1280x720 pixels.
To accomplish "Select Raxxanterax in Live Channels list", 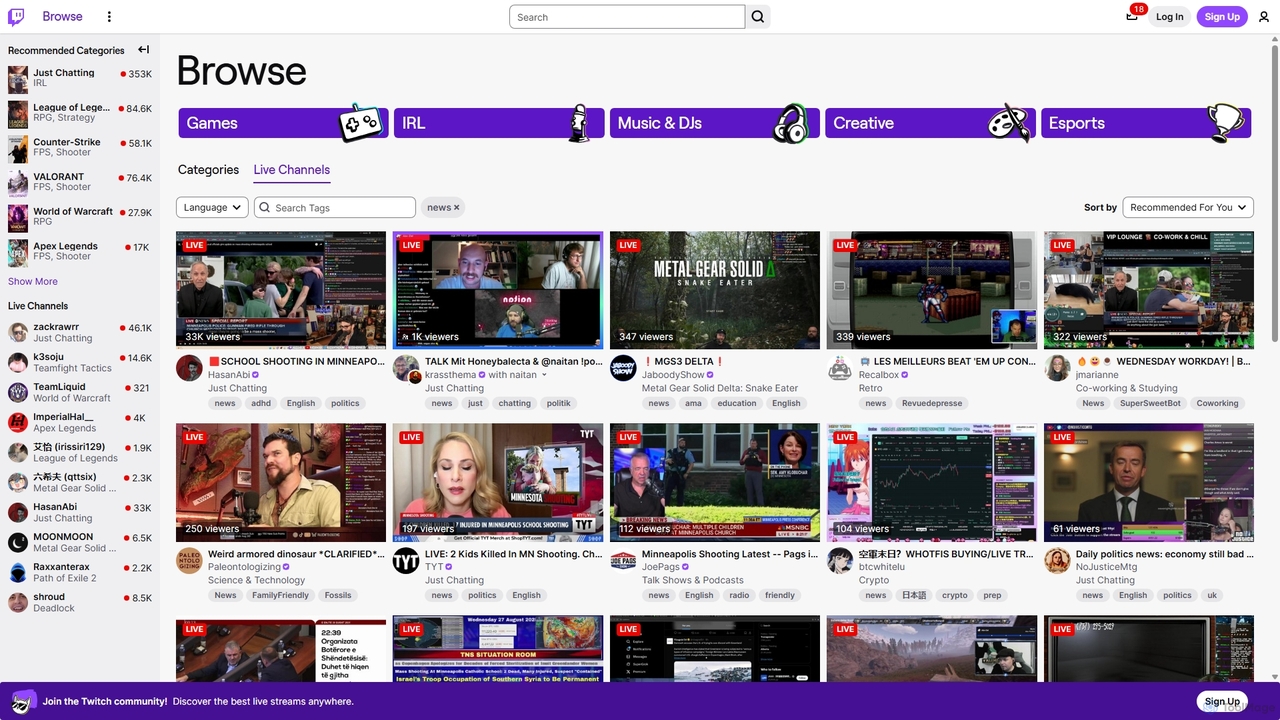I will [x=80, y=572].
